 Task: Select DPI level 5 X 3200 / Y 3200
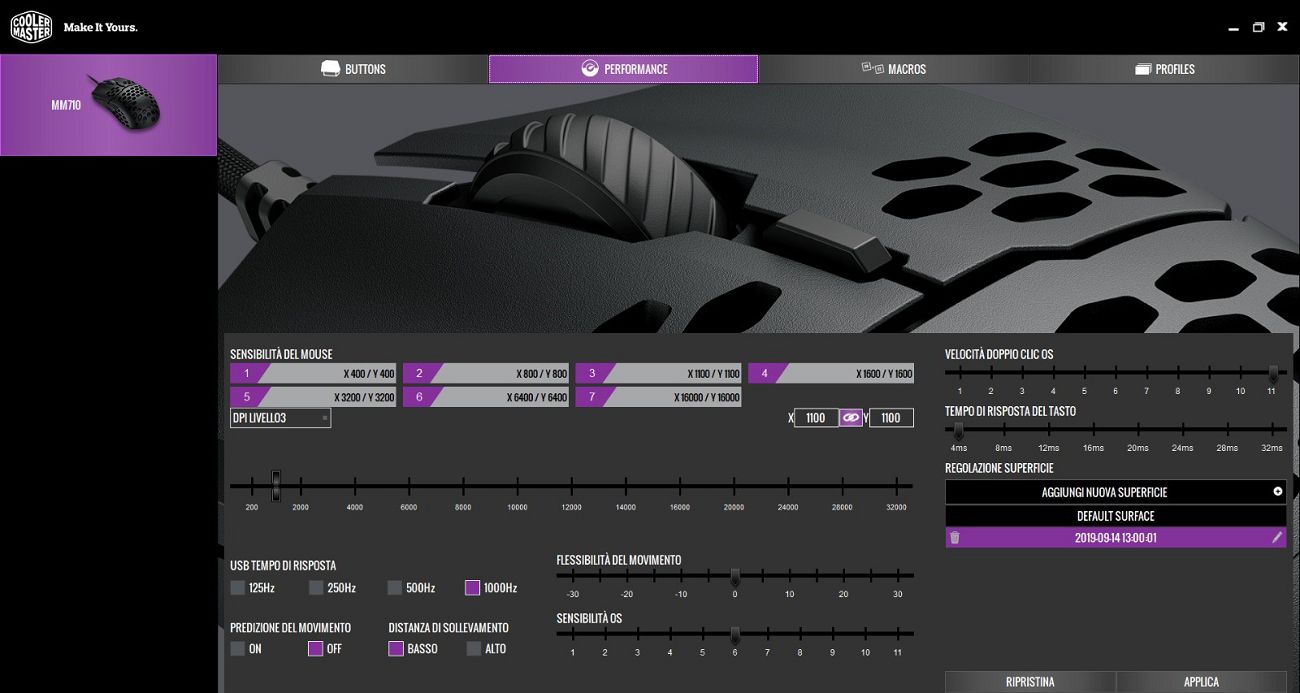(313, 397)
